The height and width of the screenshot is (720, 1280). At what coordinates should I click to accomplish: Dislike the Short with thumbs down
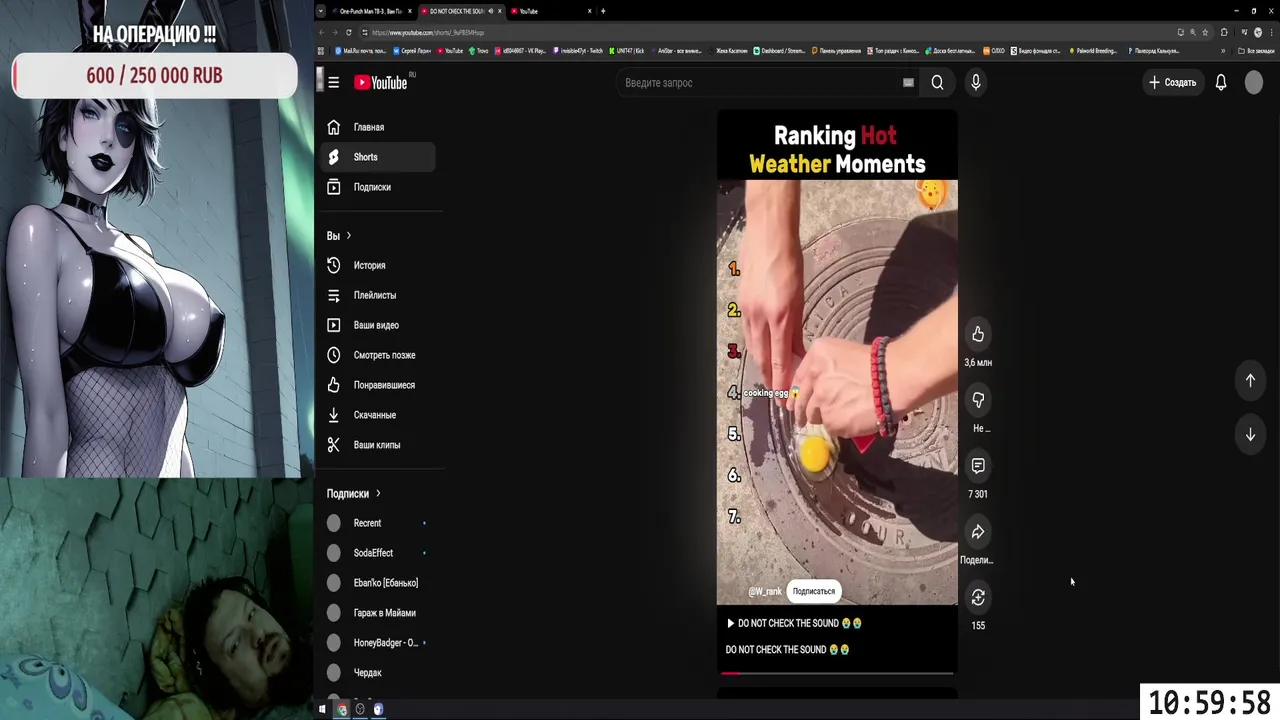click(978, 400)
